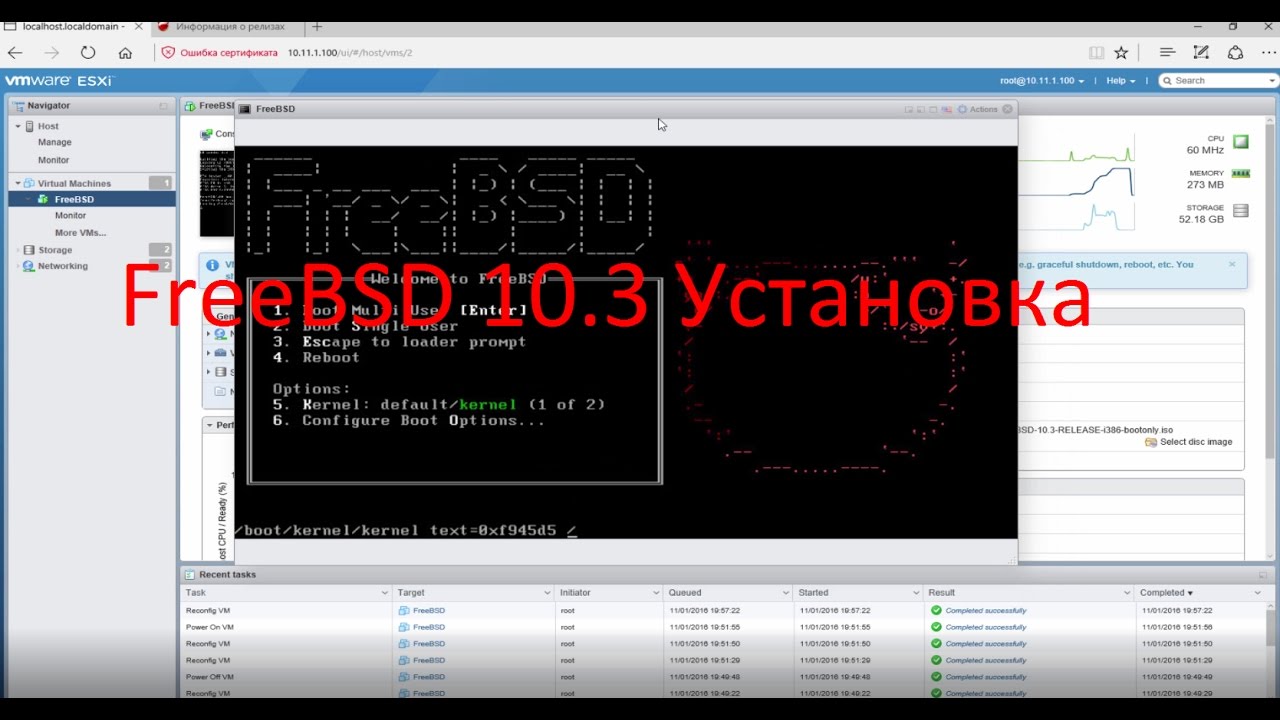Sort by Started column header

(813, 593)
